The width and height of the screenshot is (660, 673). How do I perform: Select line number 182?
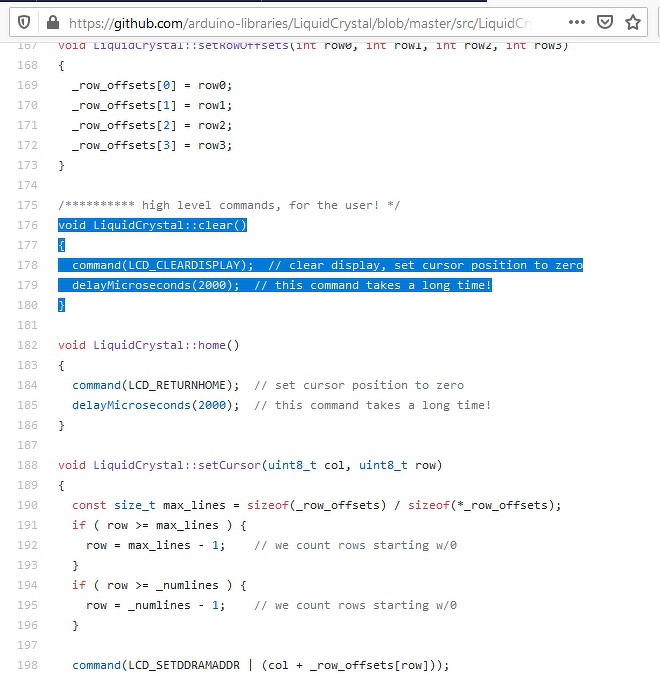click(27, 345)
